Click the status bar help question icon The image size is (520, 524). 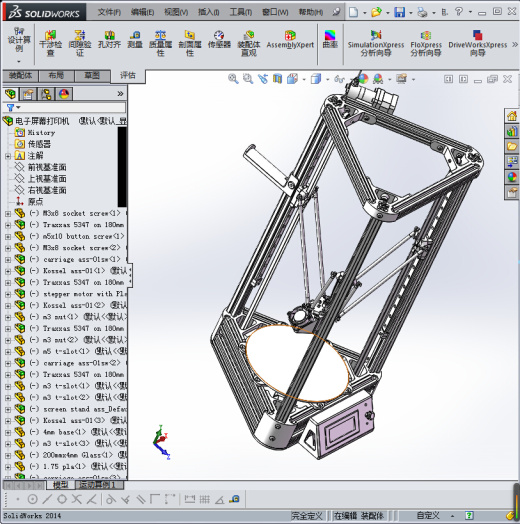(469, 516)
